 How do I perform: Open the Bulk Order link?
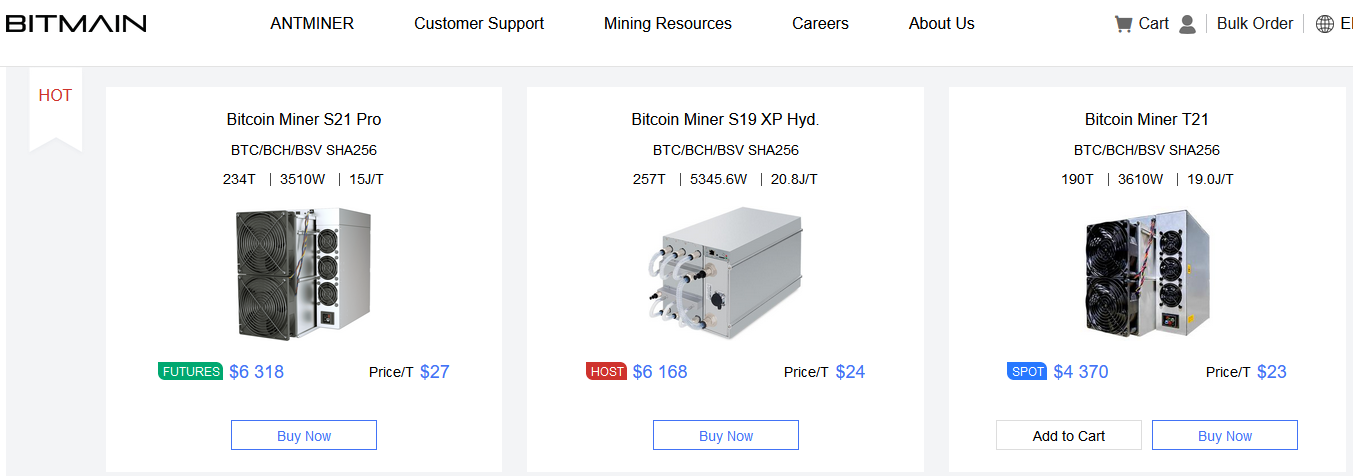[x=1255, y=23]
